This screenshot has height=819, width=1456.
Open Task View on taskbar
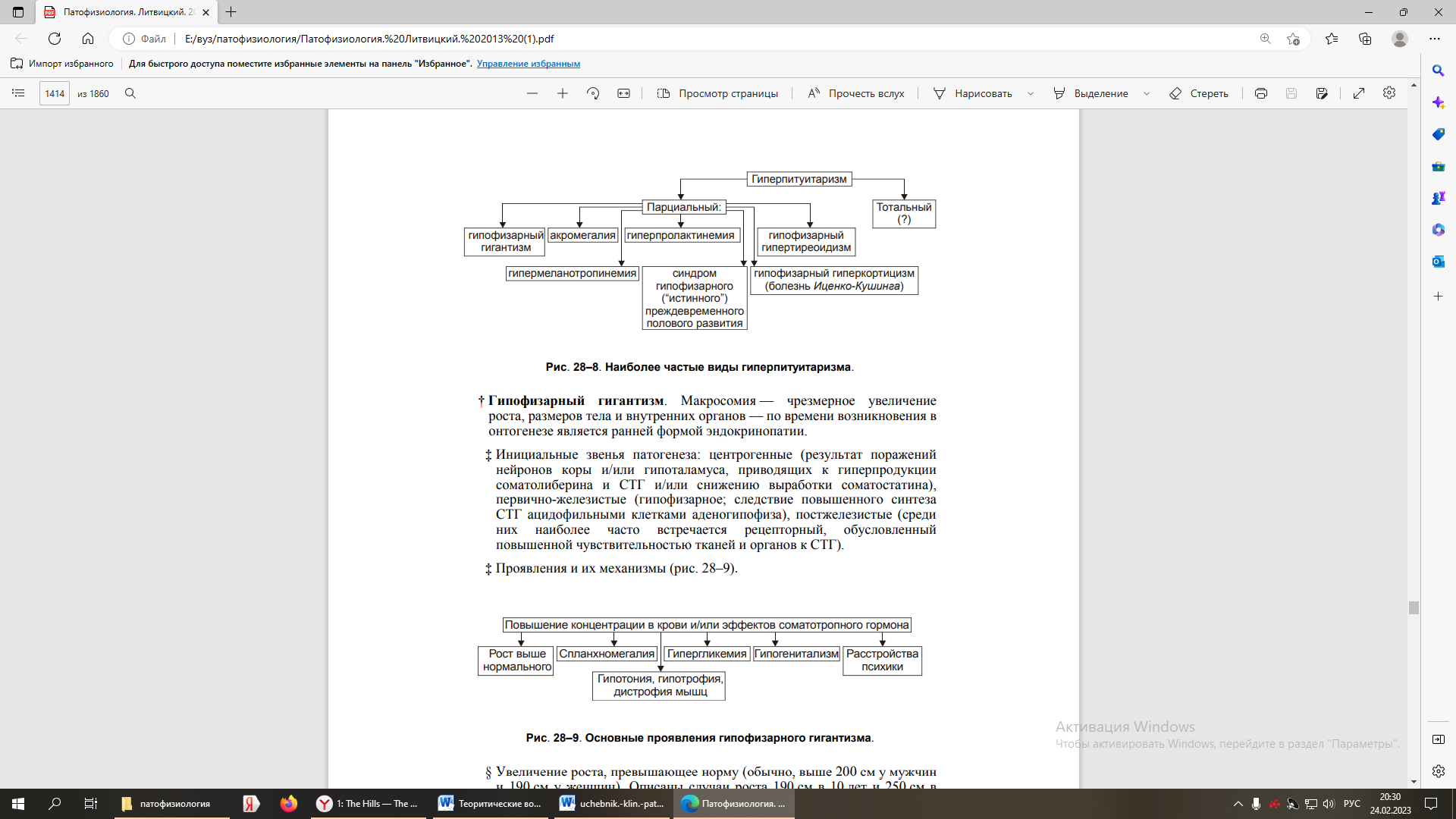point(90,804)
